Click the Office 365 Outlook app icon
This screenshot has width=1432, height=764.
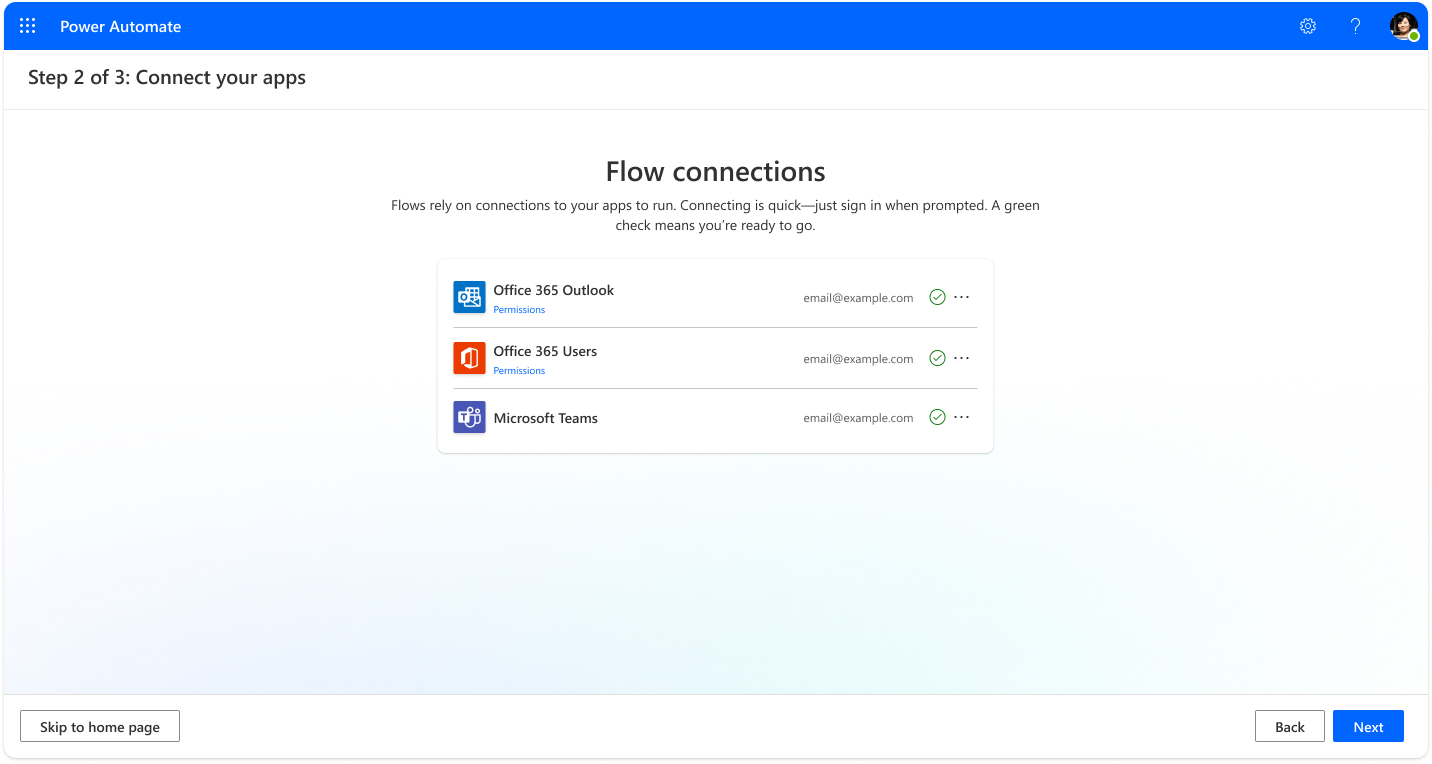469,297
